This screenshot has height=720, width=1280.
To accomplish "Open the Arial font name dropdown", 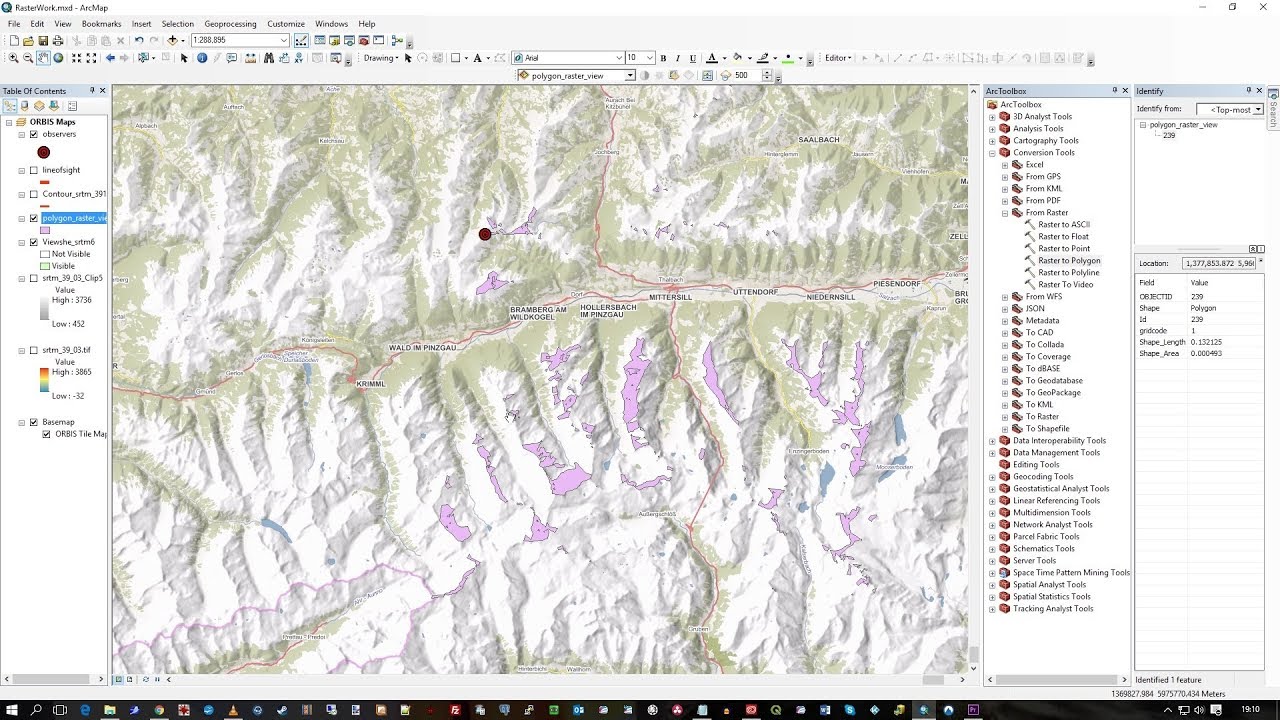I will point(618,58).
